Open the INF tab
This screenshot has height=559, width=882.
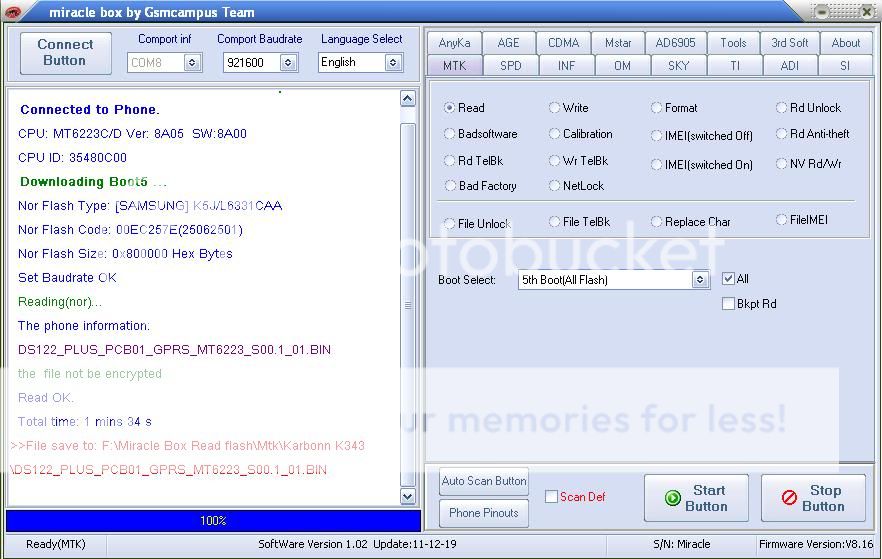click(566, 65)
